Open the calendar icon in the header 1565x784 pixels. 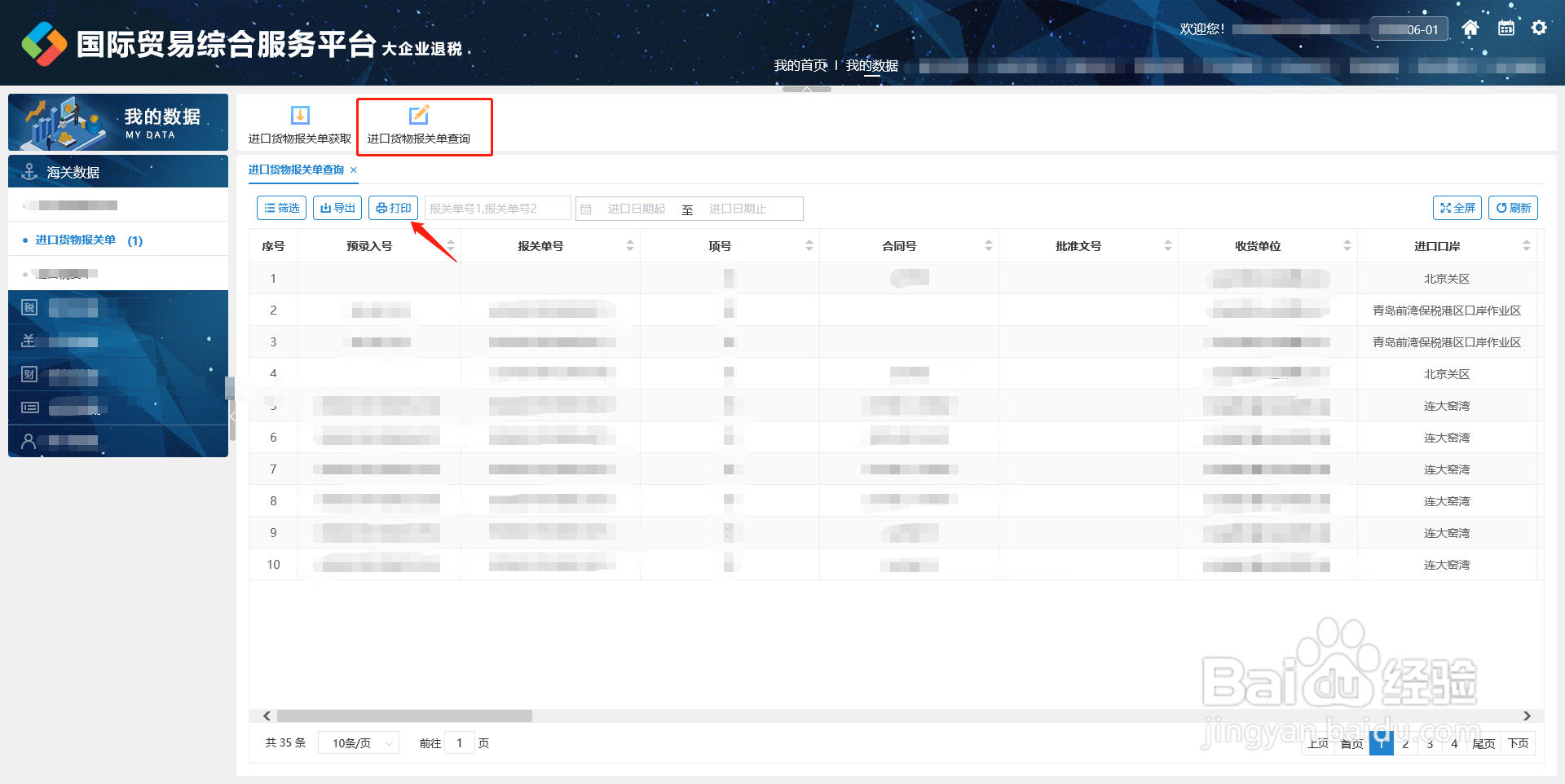(1505, 29)
